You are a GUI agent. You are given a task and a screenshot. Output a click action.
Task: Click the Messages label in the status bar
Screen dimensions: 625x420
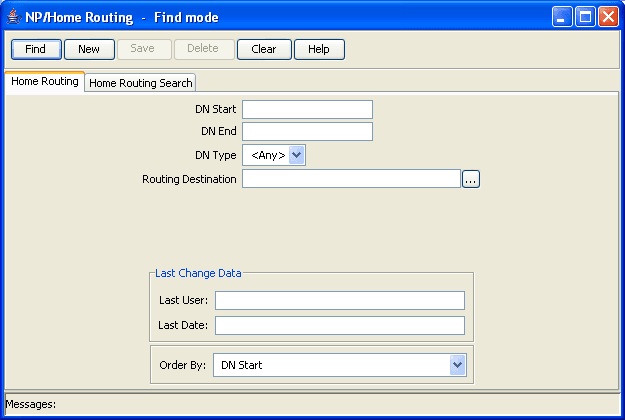pyautogui.click(x=31, y=404)
